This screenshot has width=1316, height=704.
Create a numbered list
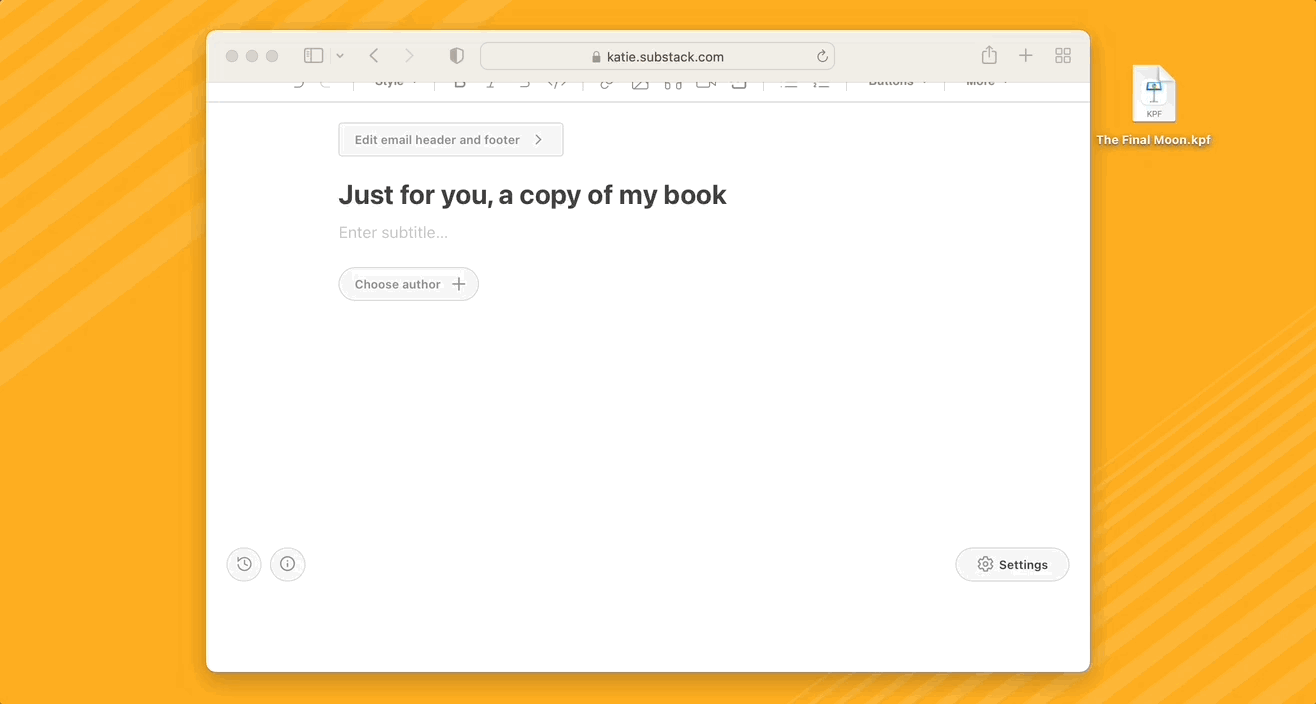click(x=821, y=83)
